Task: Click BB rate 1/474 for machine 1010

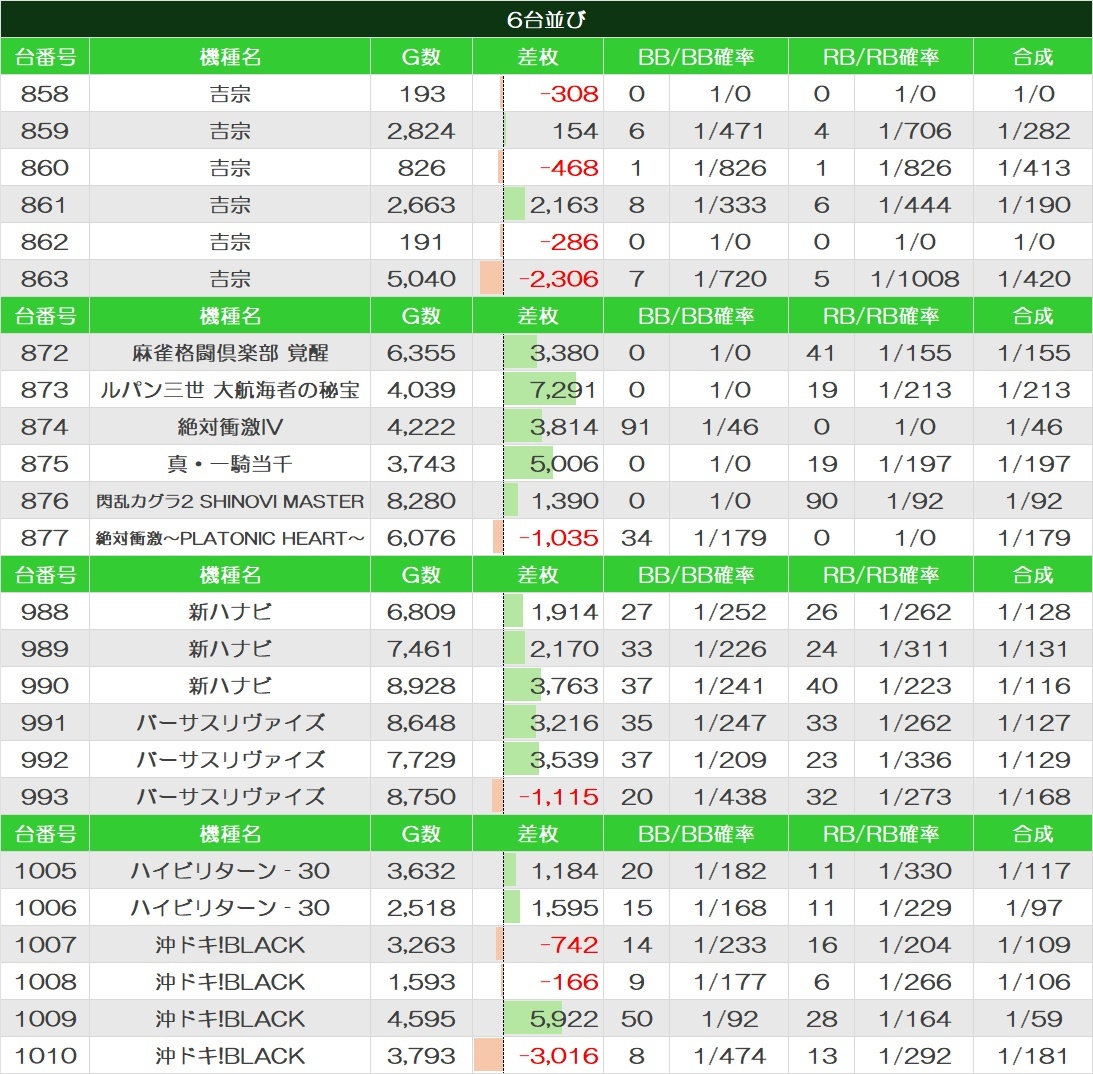Action: [729, 1056]
